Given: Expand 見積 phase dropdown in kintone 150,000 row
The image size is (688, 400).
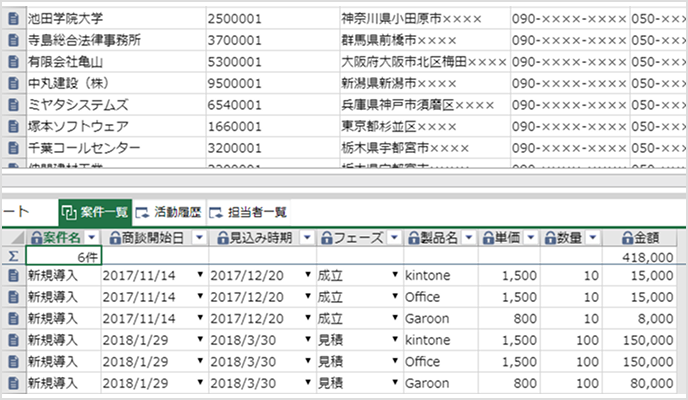Looking at the screenshot, I should tap(395, 339).
